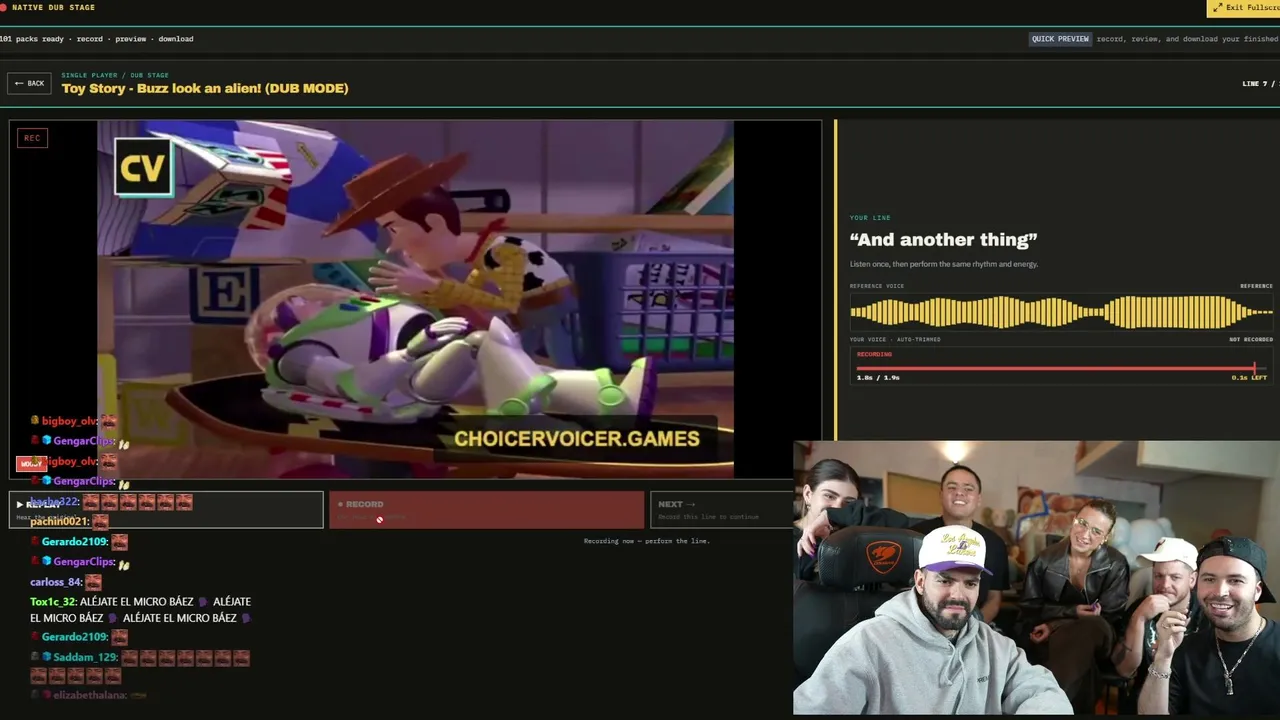Click the Toy Story dub mode title
The width and height of the screenshot is (1280, 720).
tap(205, 88)
